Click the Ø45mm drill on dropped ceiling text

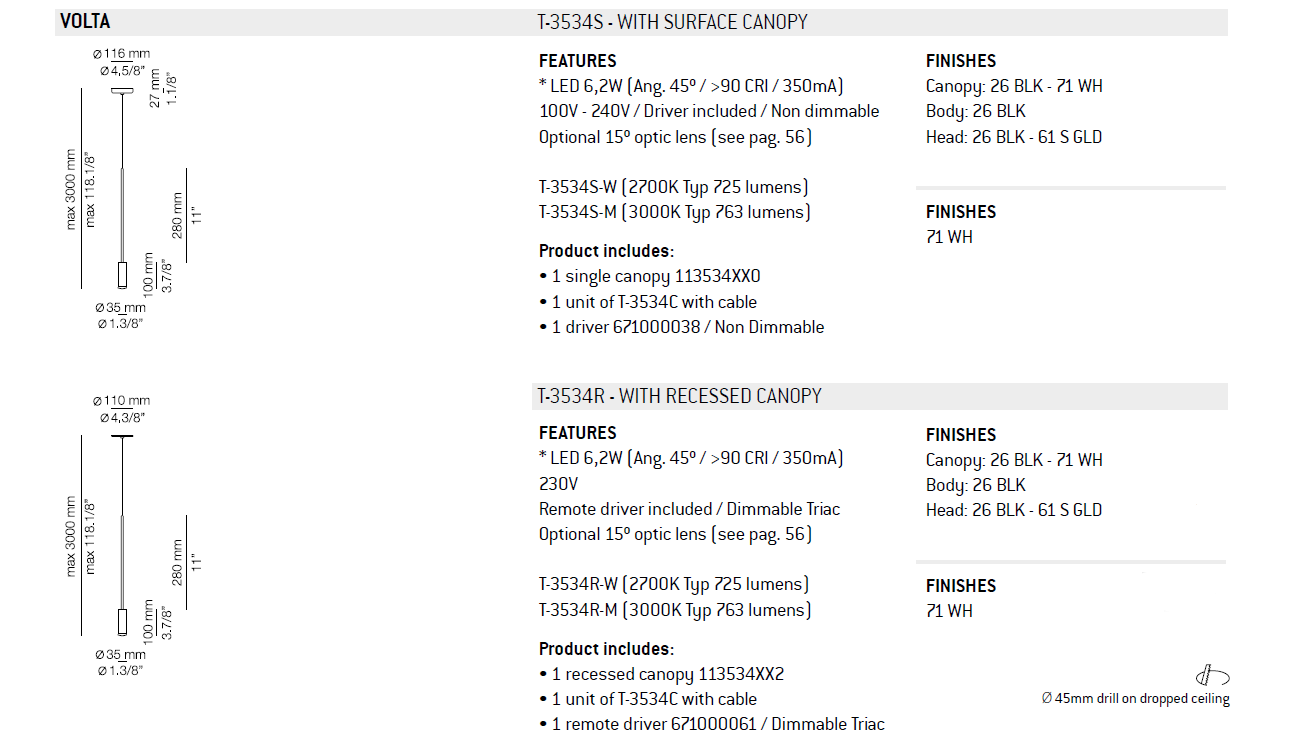pyautogui.click(x=1135, y=699)
